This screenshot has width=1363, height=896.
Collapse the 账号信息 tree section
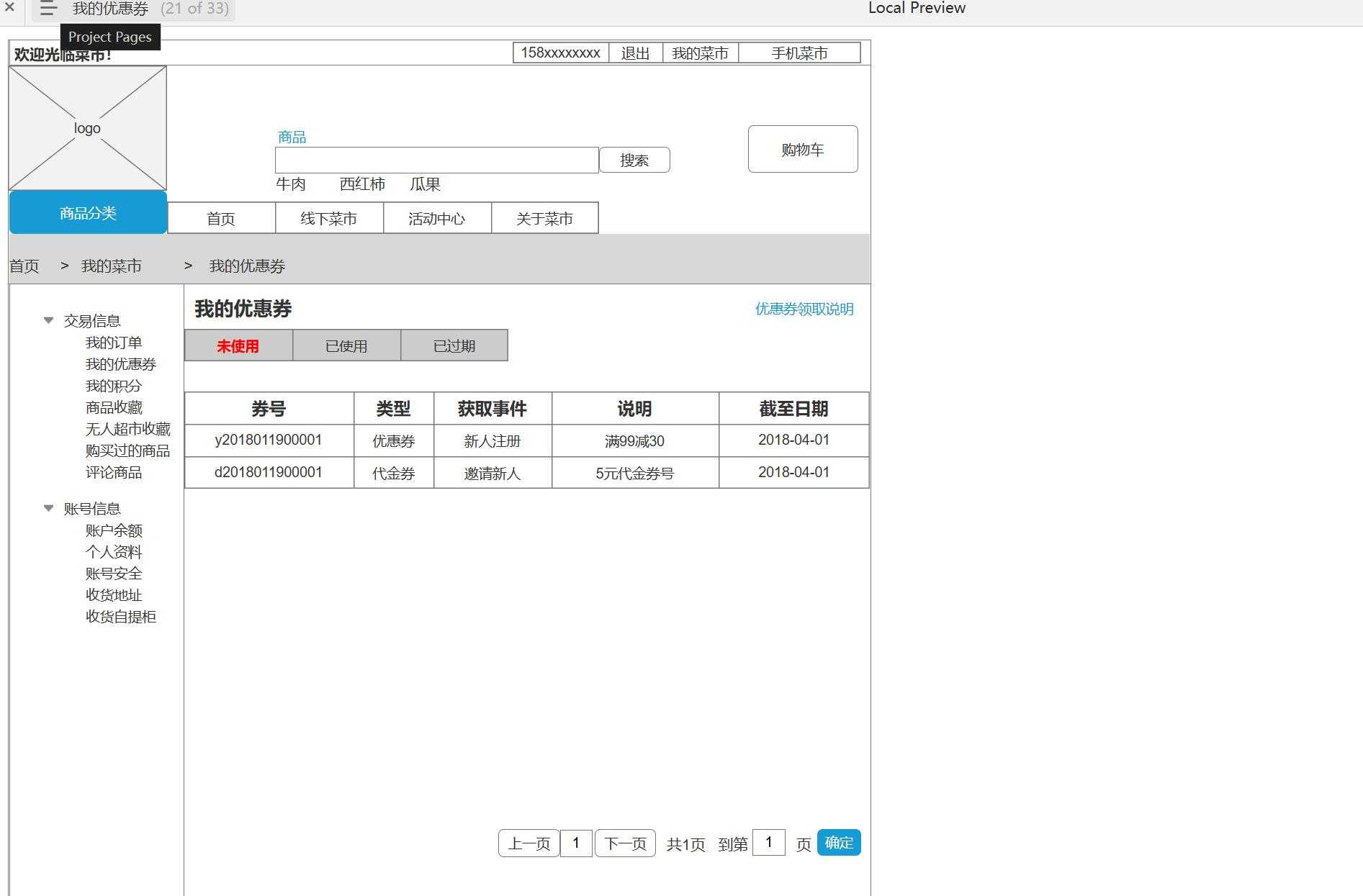point(48,508)
